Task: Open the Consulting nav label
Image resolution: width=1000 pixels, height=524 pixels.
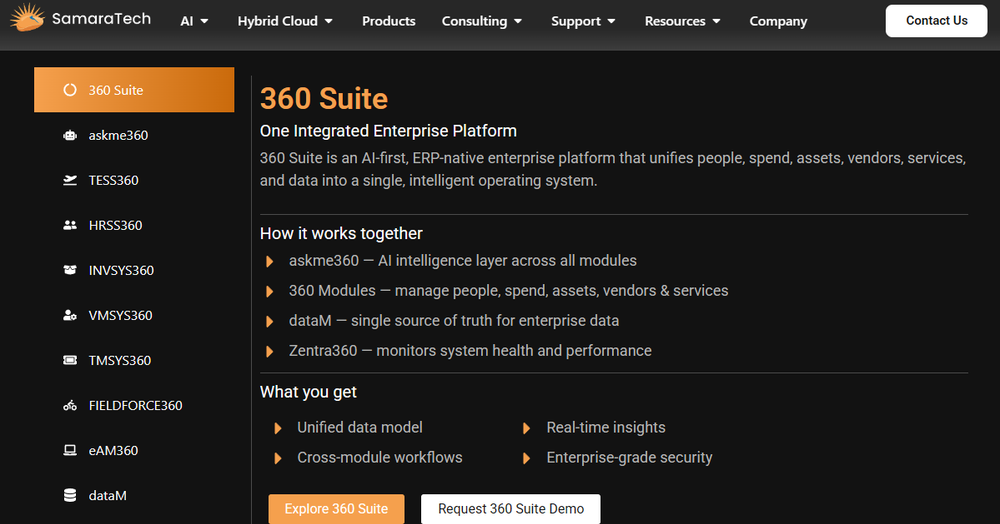Action: click(x=474, y=21)
